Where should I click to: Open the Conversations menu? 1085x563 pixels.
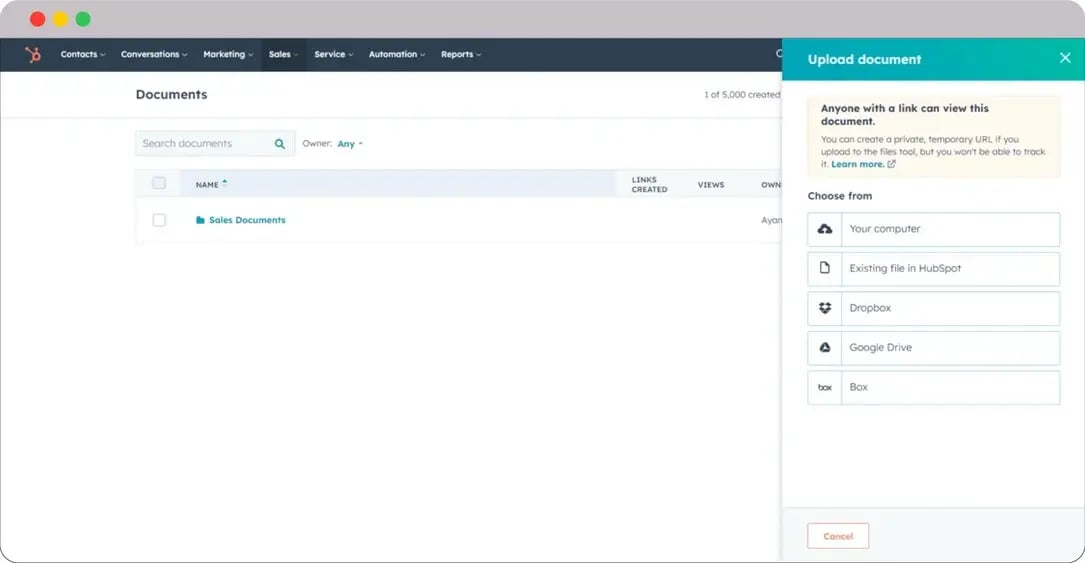[x=154, y=54]
